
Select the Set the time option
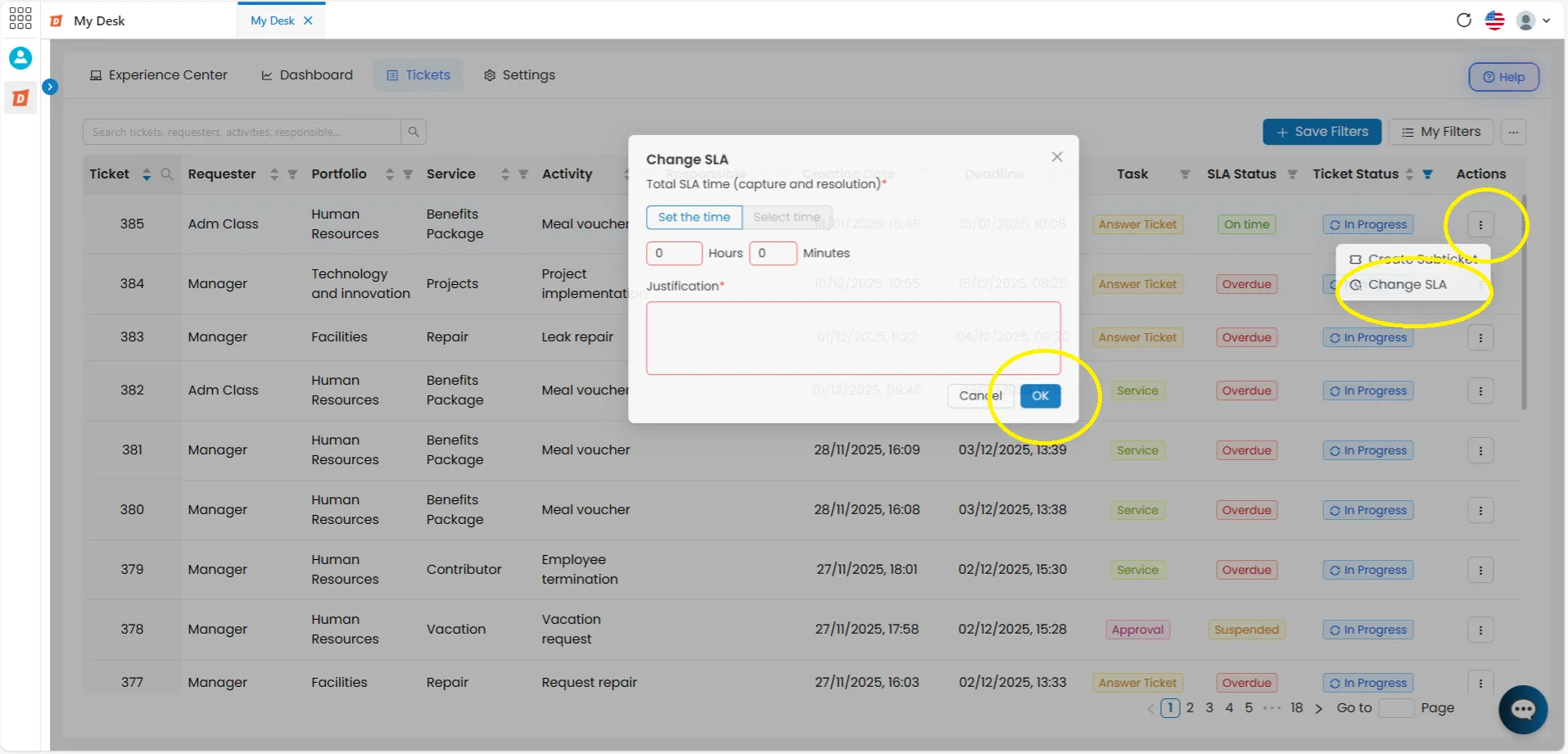[x=694, y=217]
